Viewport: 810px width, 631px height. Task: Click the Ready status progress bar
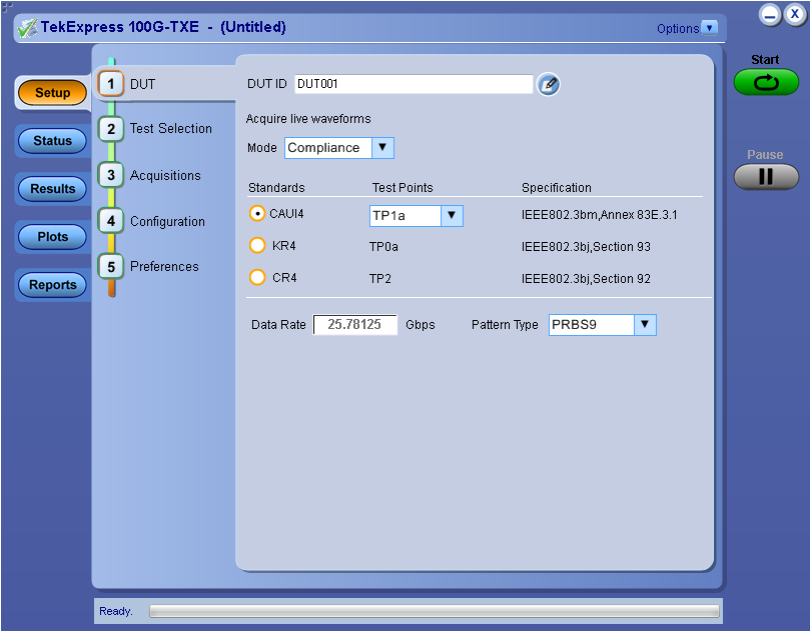point(433,611)
